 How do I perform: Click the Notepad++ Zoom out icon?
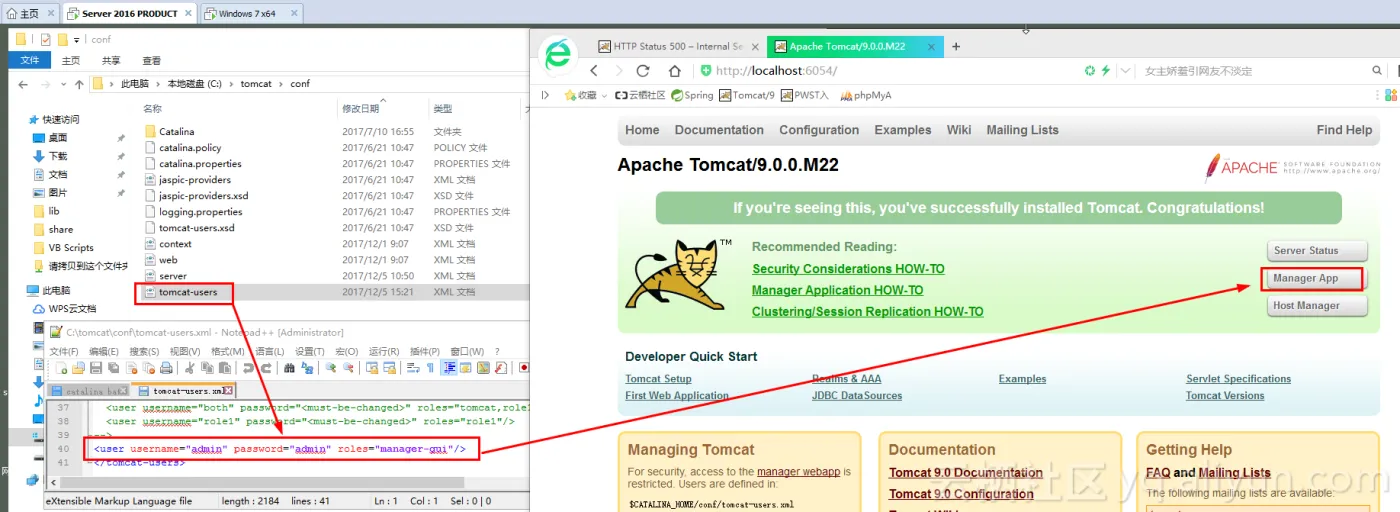348,368
